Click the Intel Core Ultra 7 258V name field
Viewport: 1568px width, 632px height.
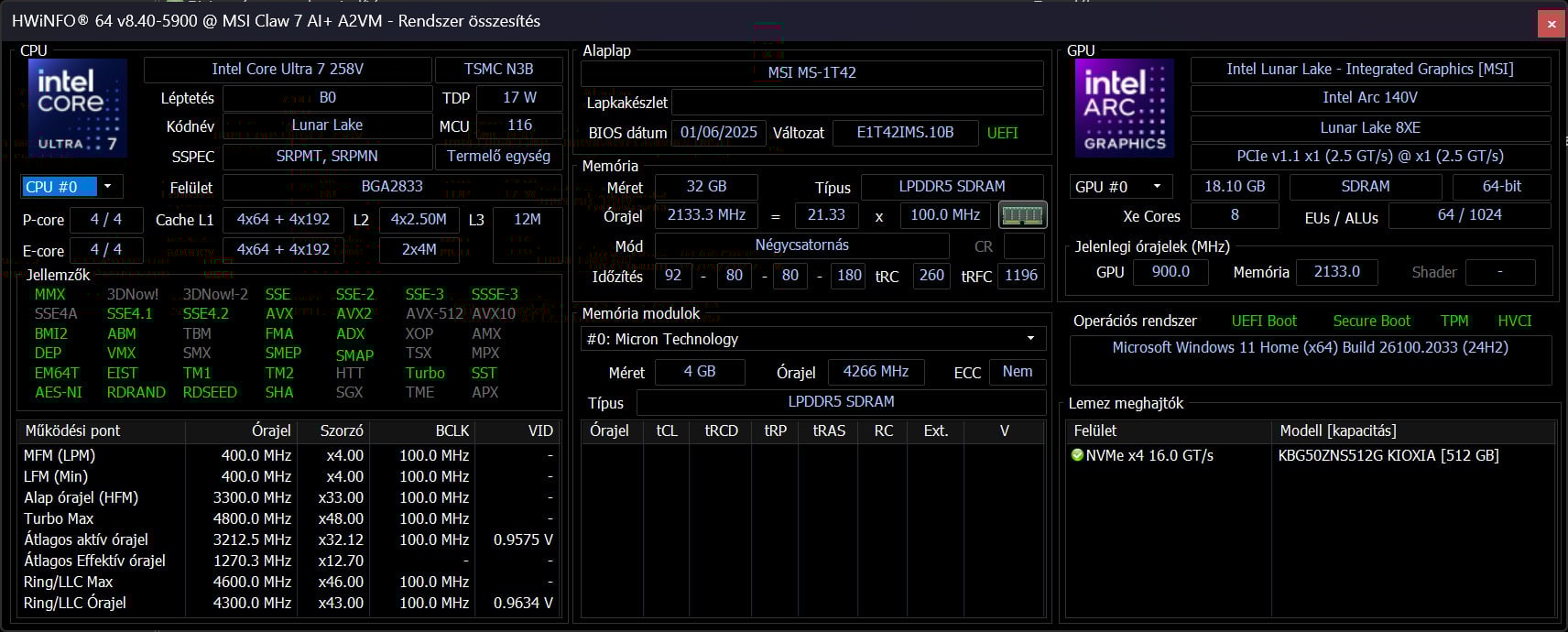click(288, 70)
